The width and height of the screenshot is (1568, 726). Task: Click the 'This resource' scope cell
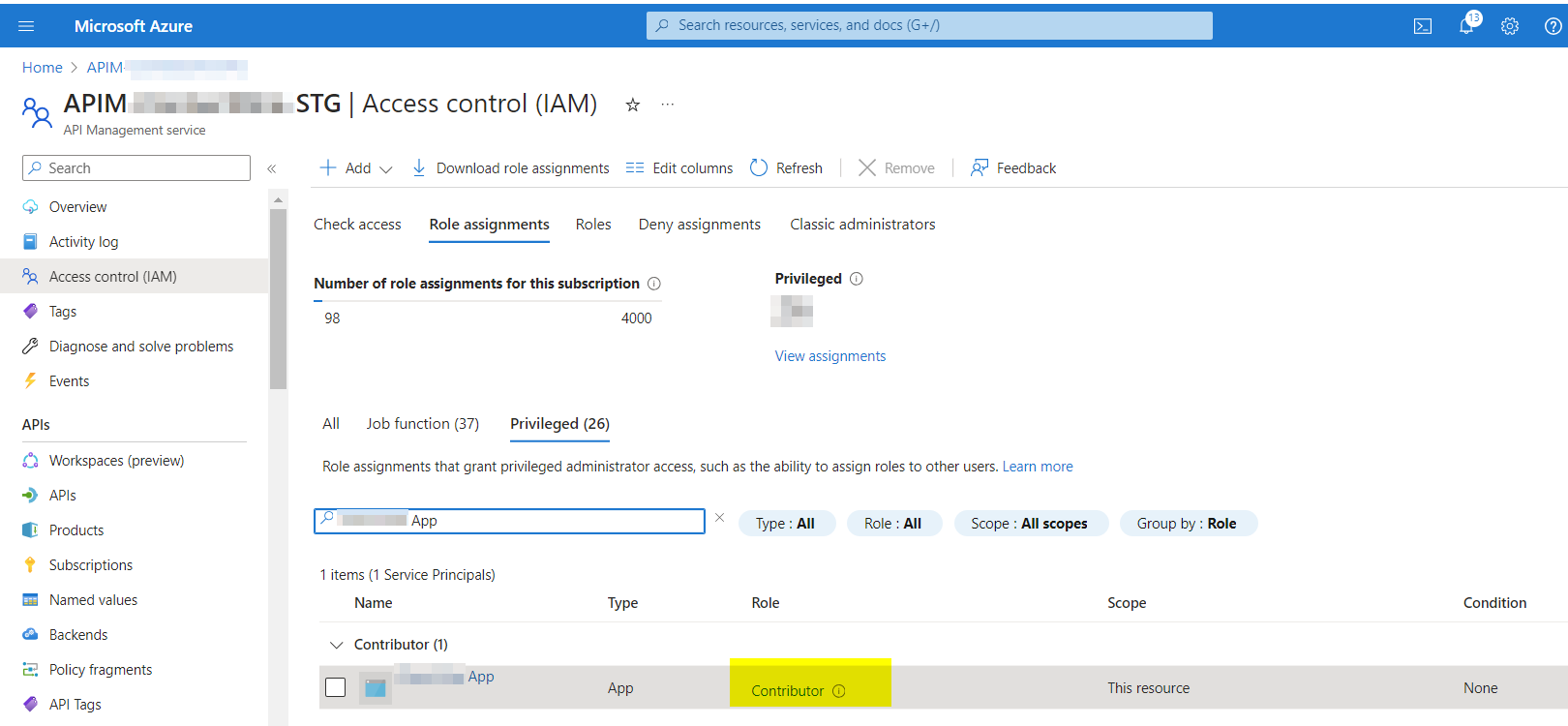point(1149,688)
